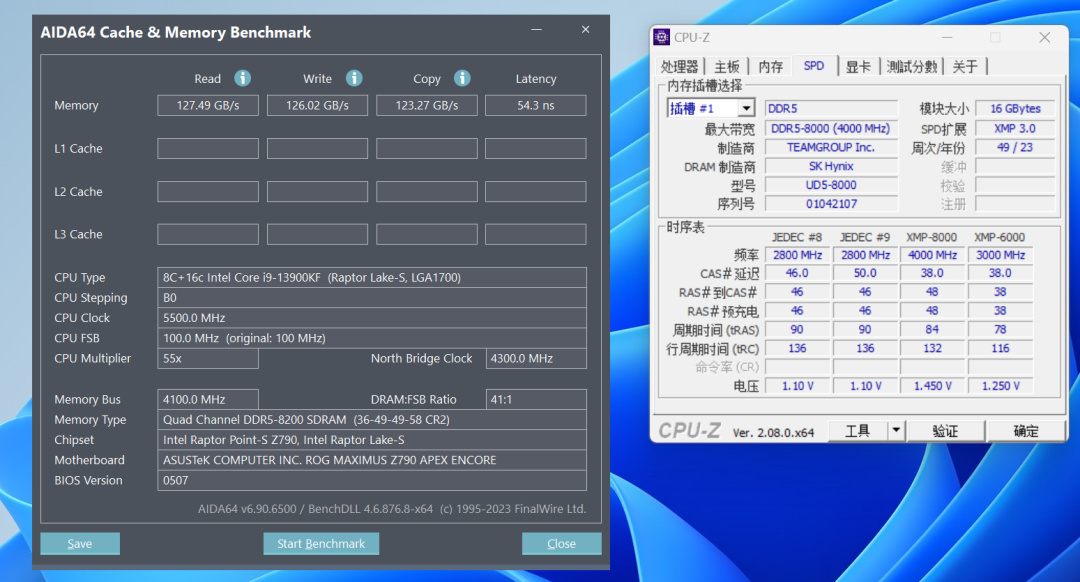Image resolution: width=1080 pixels, height=582 pixels.
Task: Close the CPU-Z window
Action: click(x=1045, y=37)
